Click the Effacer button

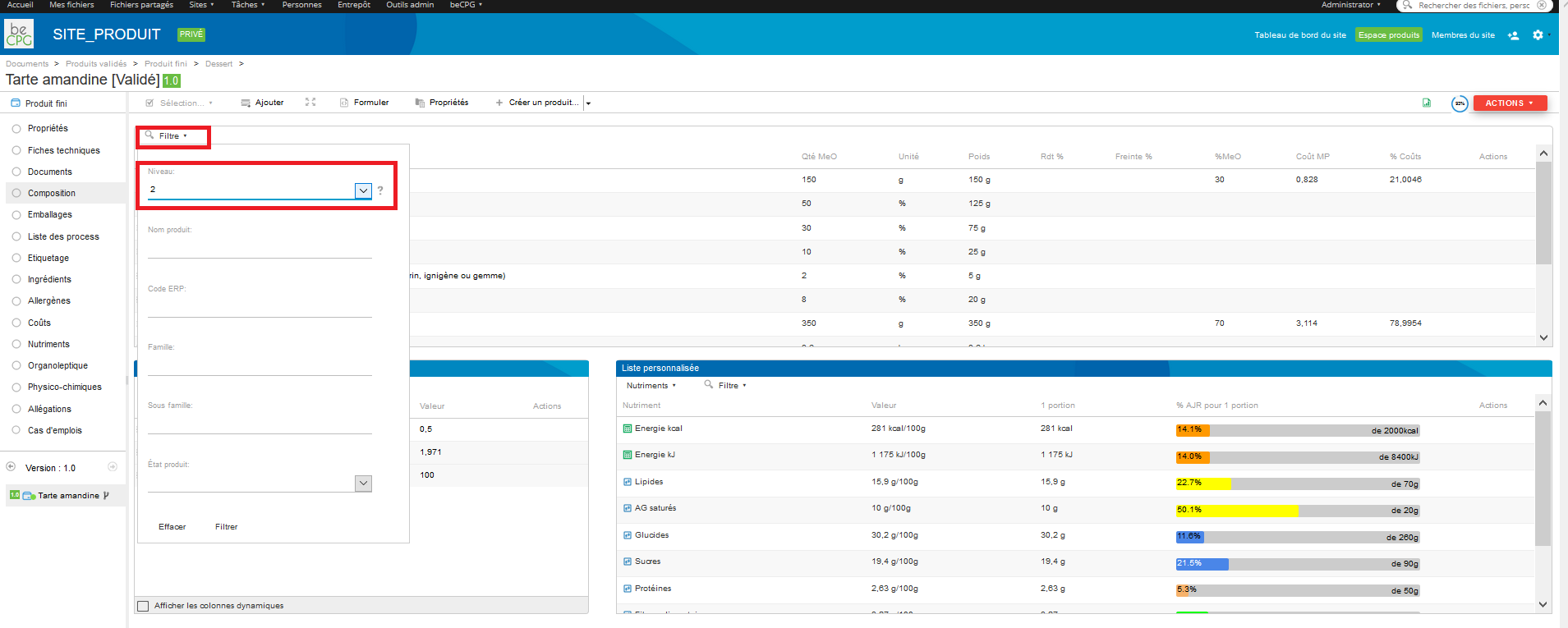(172, 527)
